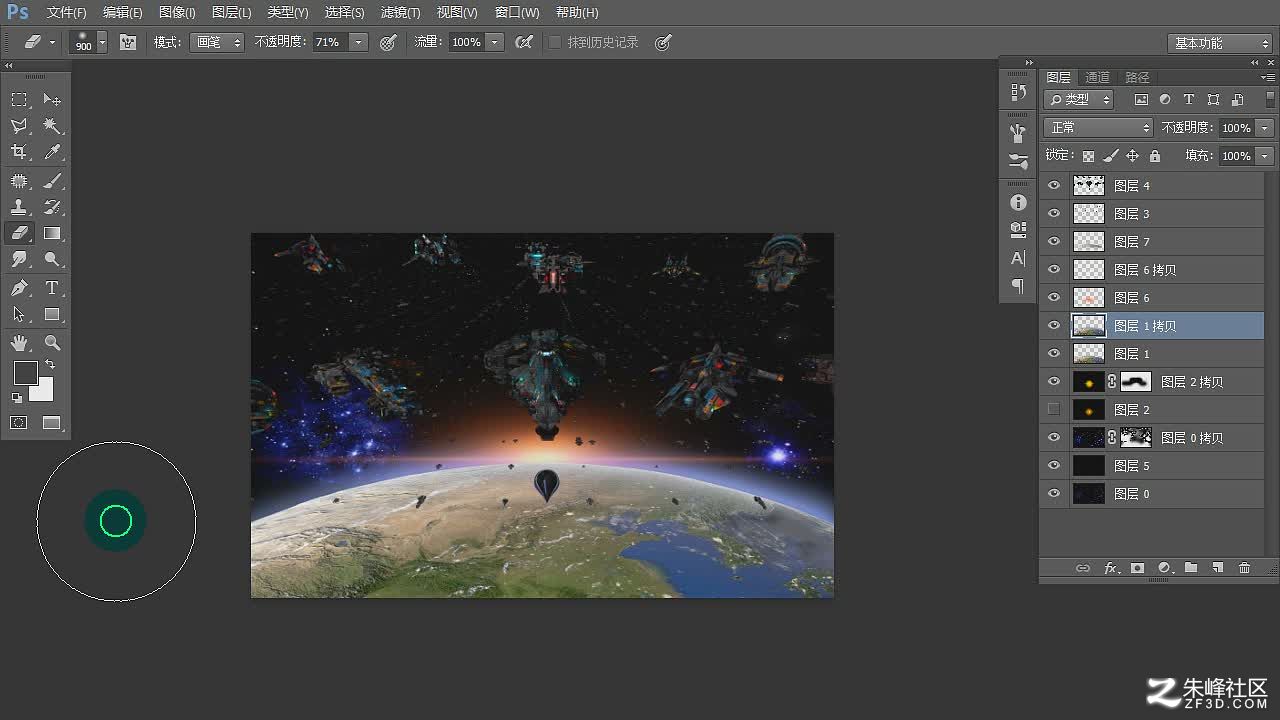Screen dimensions: 1280x720
Task: Pick the Dodge tool
Action: pos(52,259)
